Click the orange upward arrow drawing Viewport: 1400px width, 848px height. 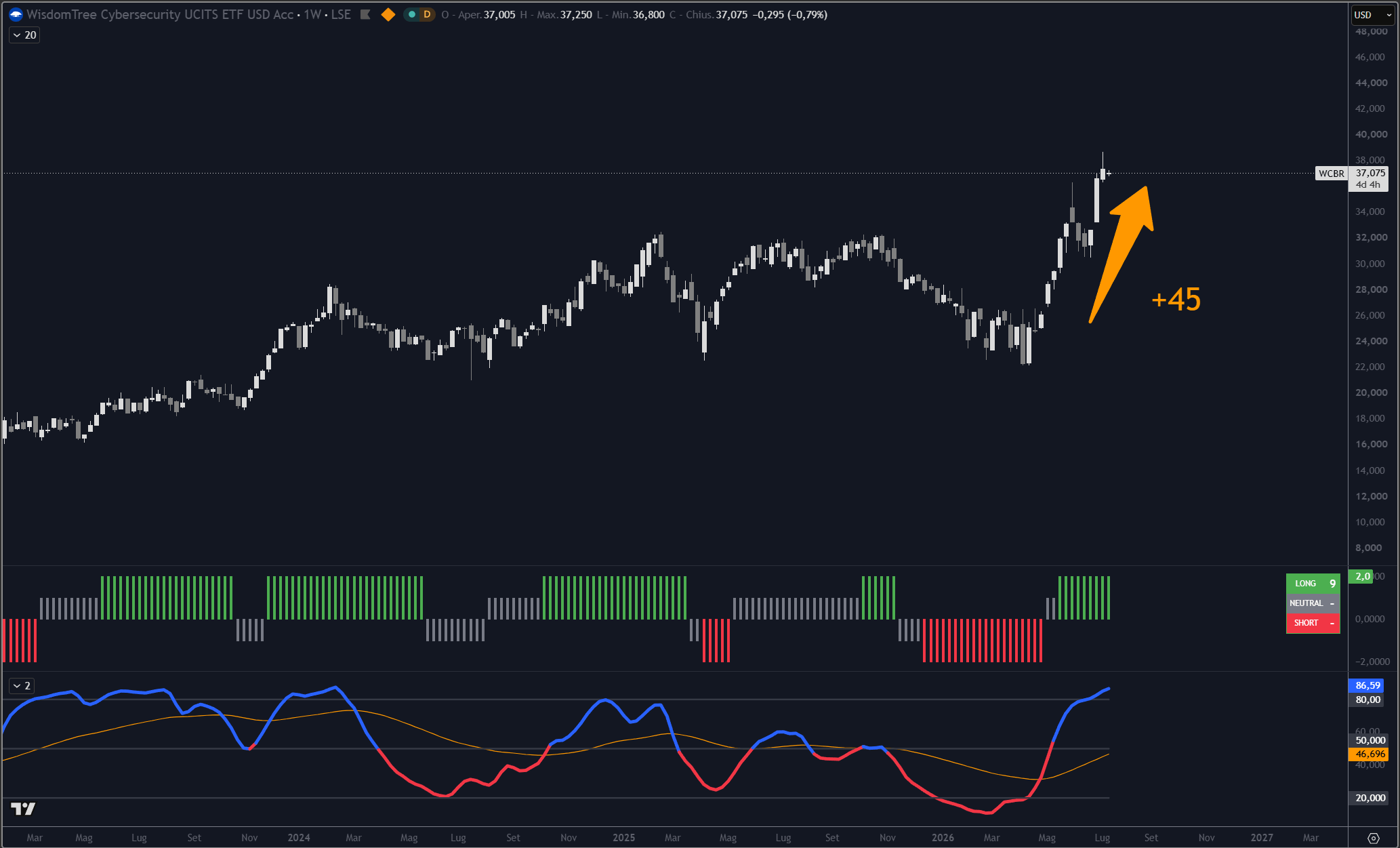coord(1121,254)
